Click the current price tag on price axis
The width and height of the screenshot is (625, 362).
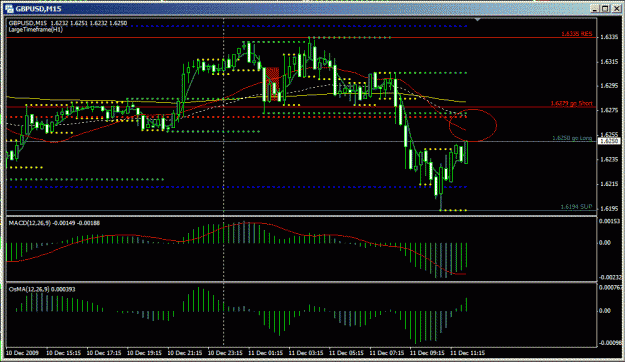610,141
